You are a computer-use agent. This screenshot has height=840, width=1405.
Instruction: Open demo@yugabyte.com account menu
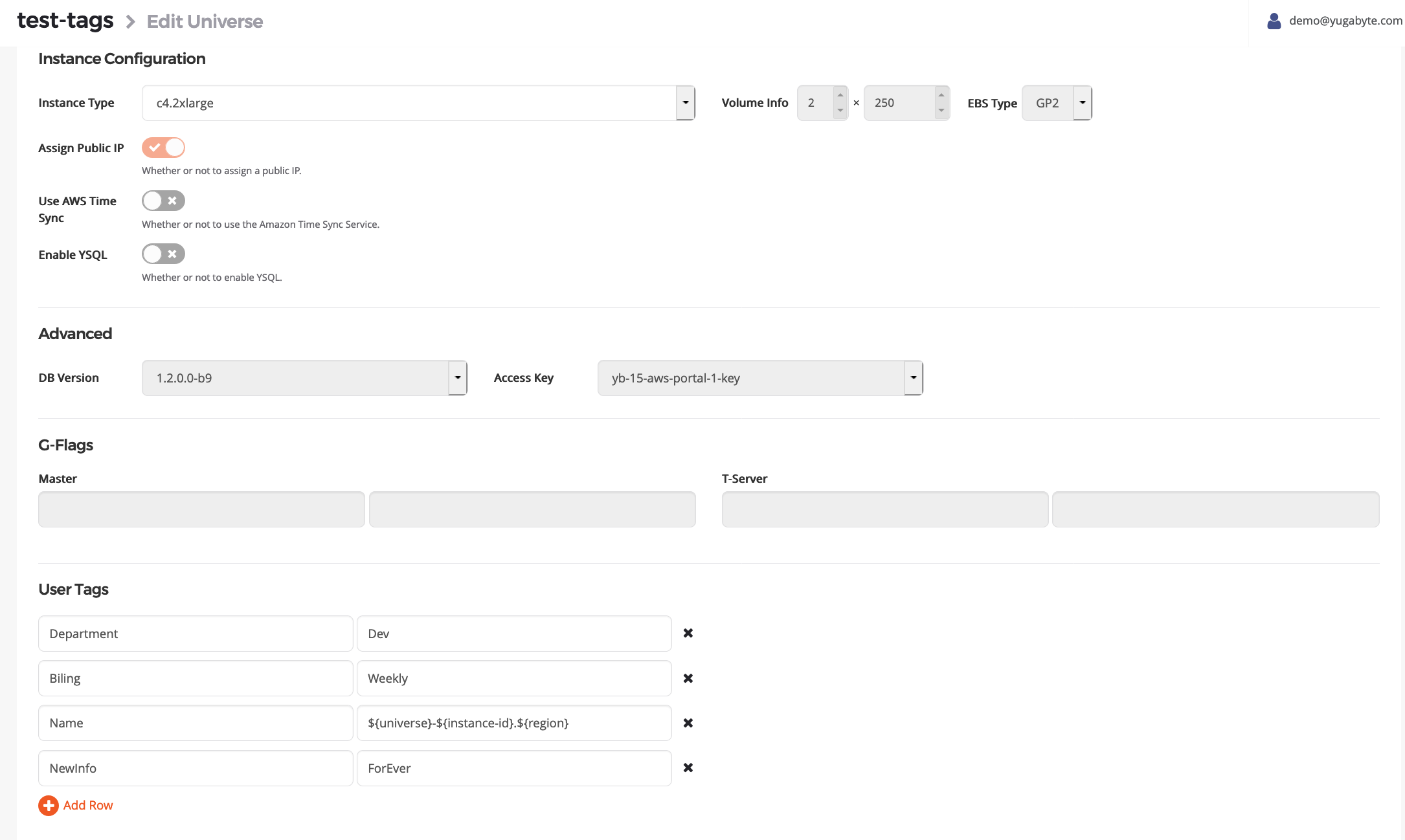[1345, 21]
